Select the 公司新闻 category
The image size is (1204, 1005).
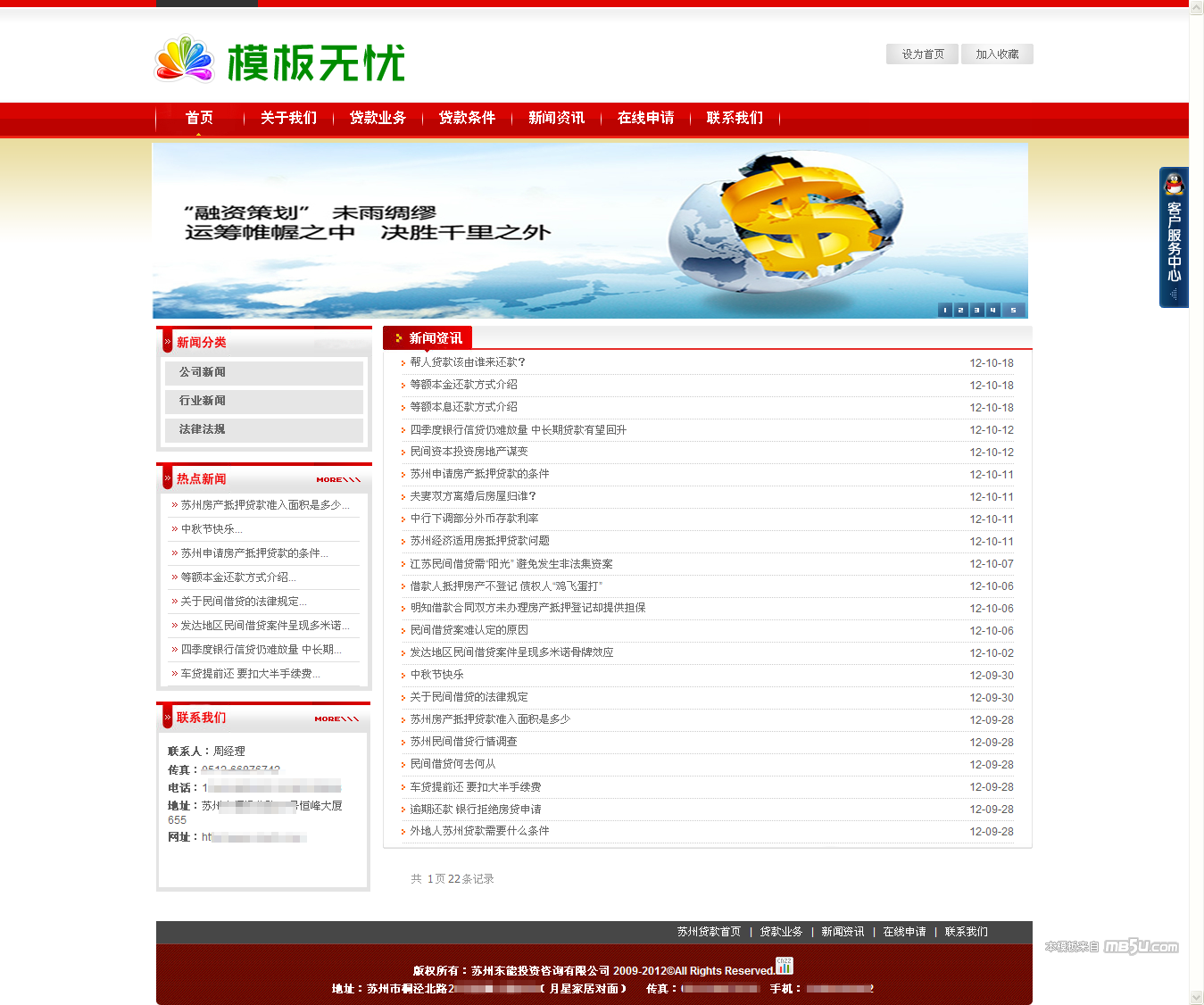click(203, 372)
